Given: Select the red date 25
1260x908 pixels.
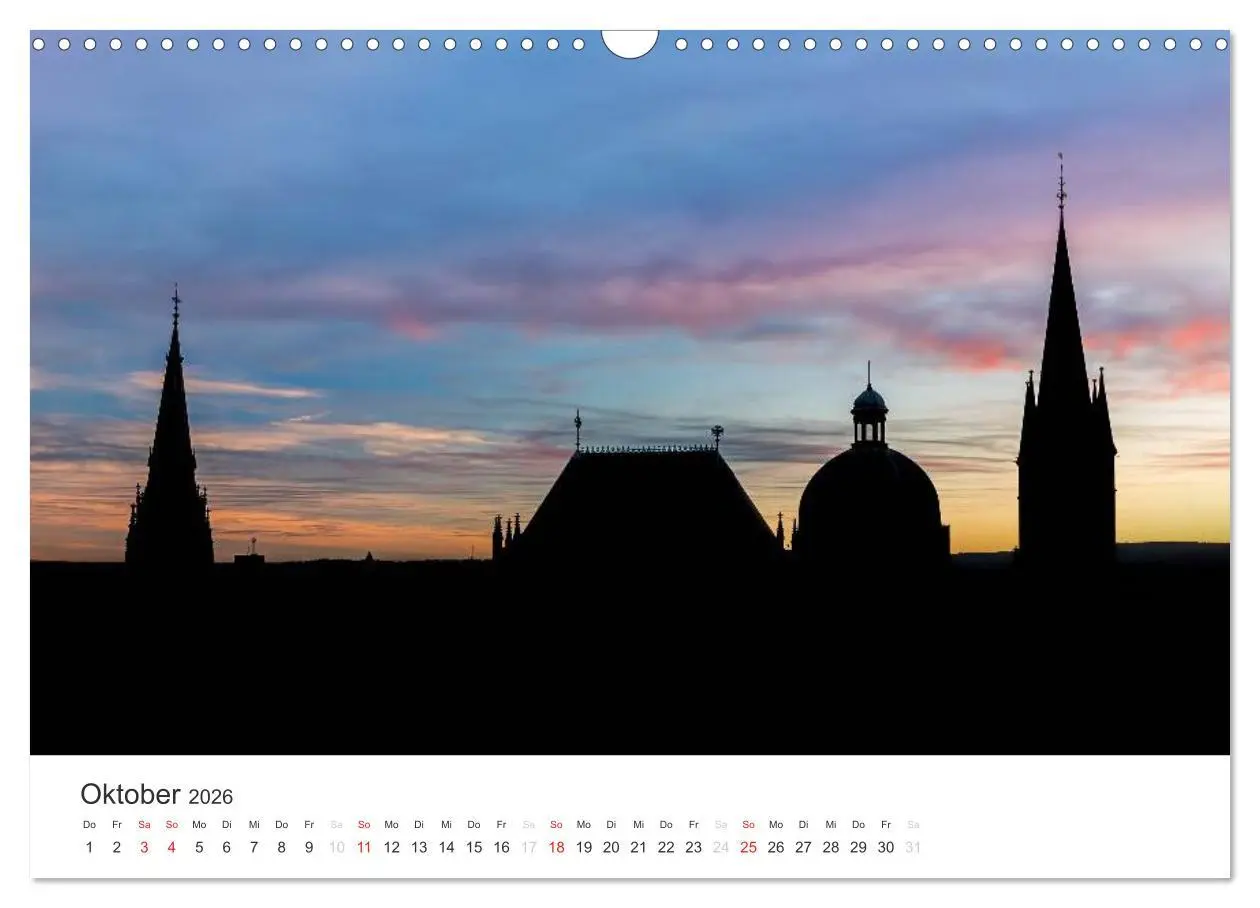Looking at the screenshot, I should pyautogui.click(x=747, y=846).
